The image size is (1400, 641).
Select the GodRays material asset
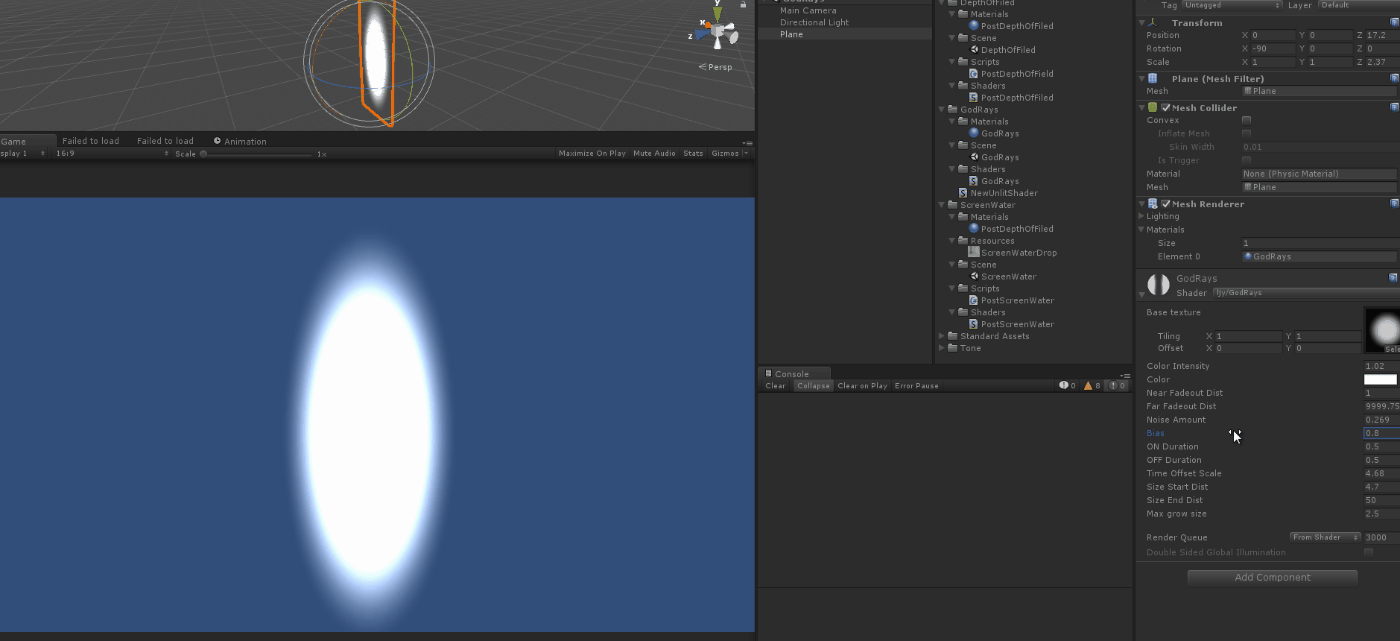(994, 133)
